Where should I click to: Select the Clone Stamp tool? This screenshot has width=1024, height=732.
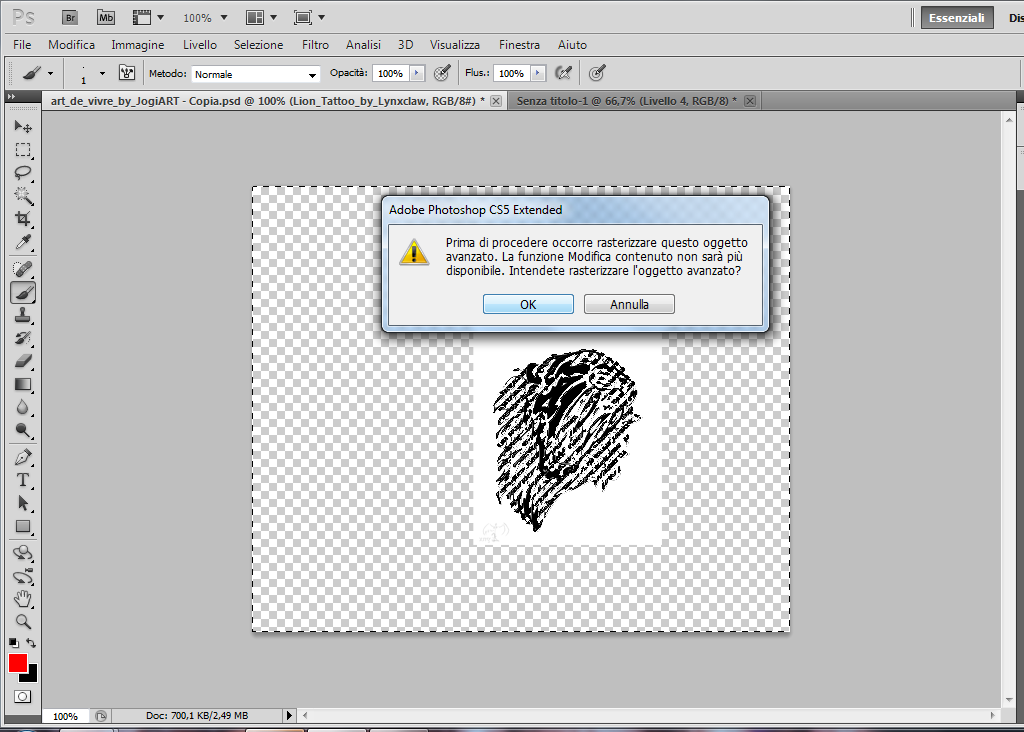23,315
